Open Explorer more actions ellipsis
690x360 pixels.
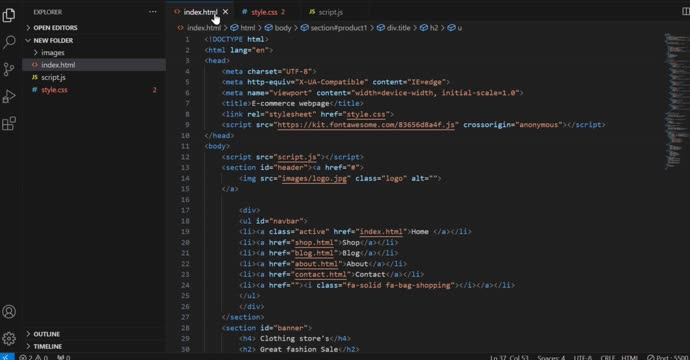tap(153, 12)
